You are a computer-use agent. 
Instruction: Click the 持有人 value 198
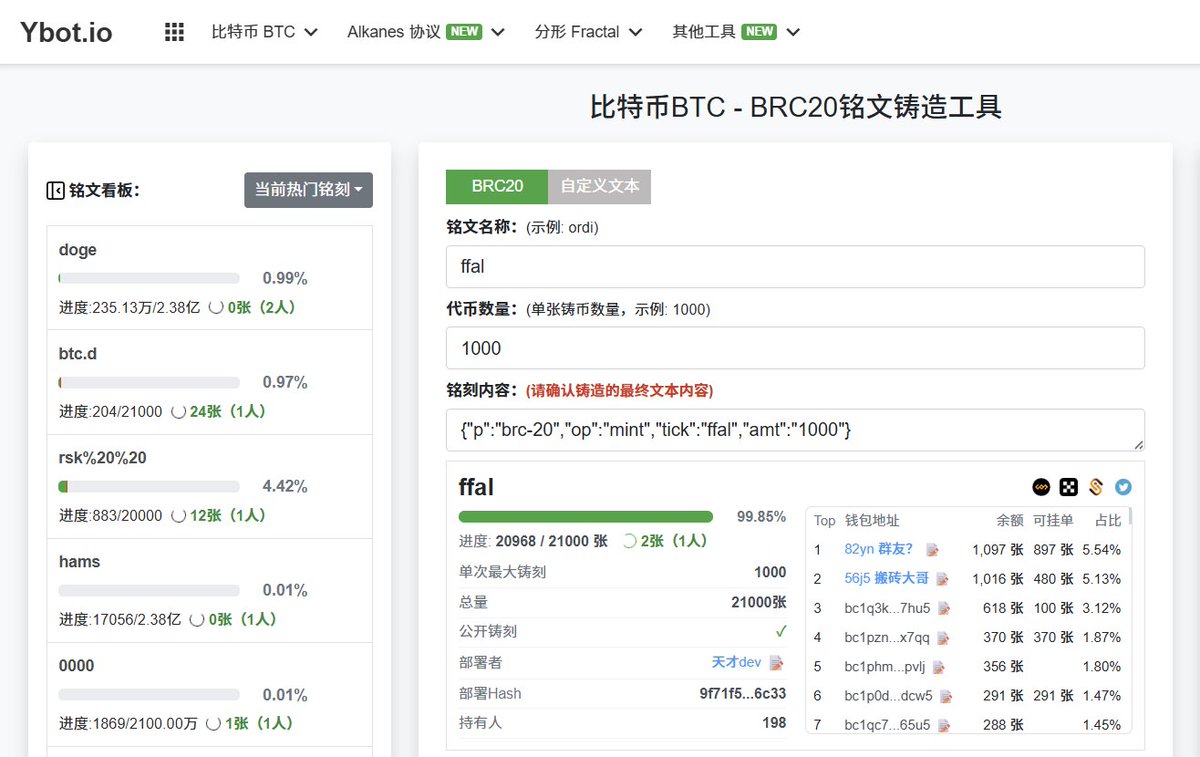[774, 722]
